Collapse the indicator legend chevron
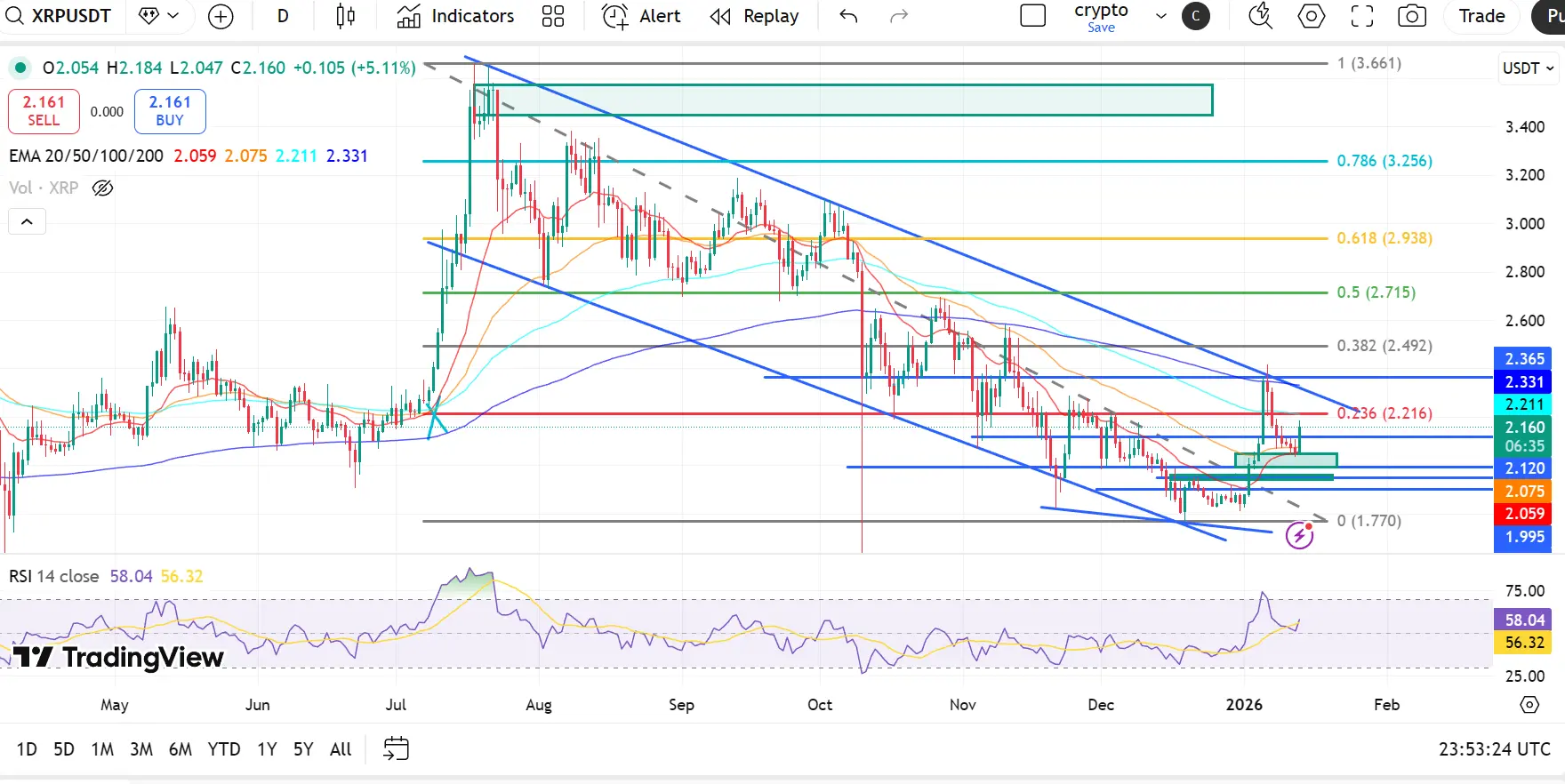Viewport: 1565px width, 784px height. click(x=27, y=221)
